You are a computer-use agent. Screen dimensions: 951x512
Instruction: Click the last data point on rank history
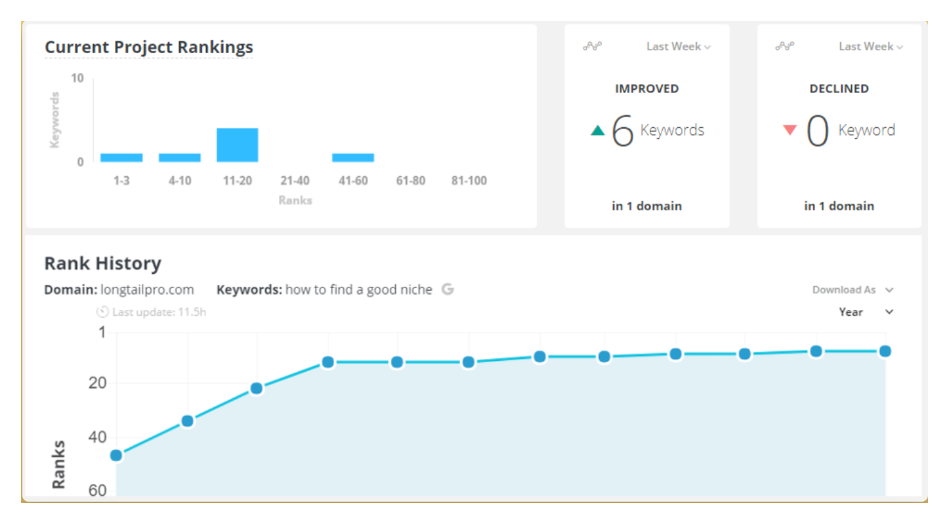(x=885, y=351)
